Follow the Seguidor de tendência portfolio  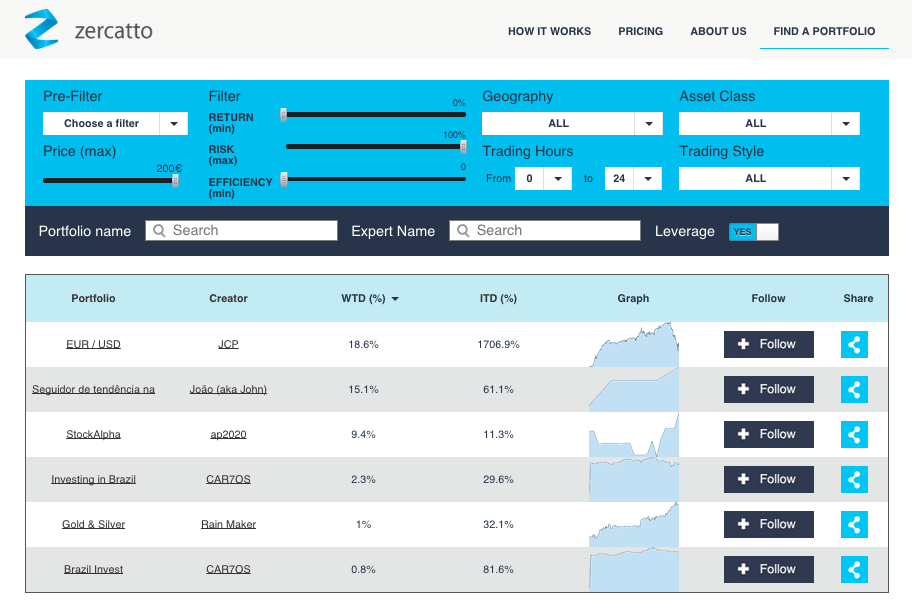click(768, 389)
